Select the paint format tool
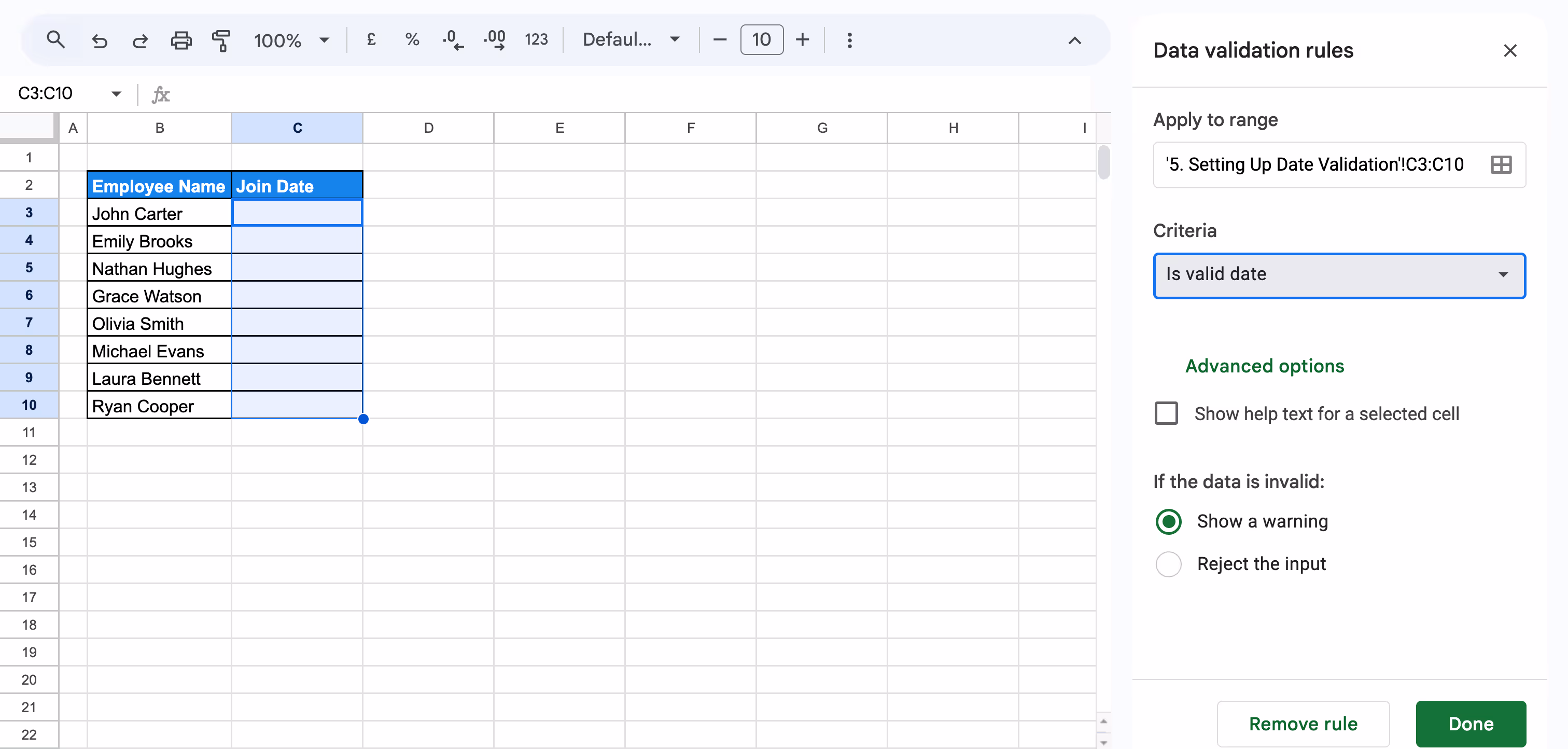 [221, 39]
